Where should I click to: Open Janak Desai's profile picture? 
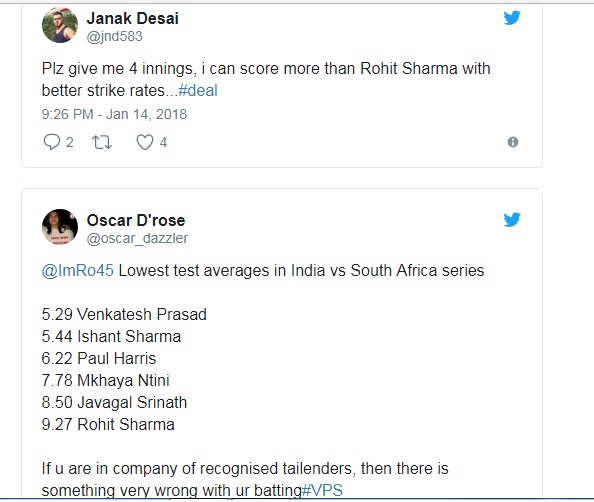pyautogui.click(x=60, y=25)
